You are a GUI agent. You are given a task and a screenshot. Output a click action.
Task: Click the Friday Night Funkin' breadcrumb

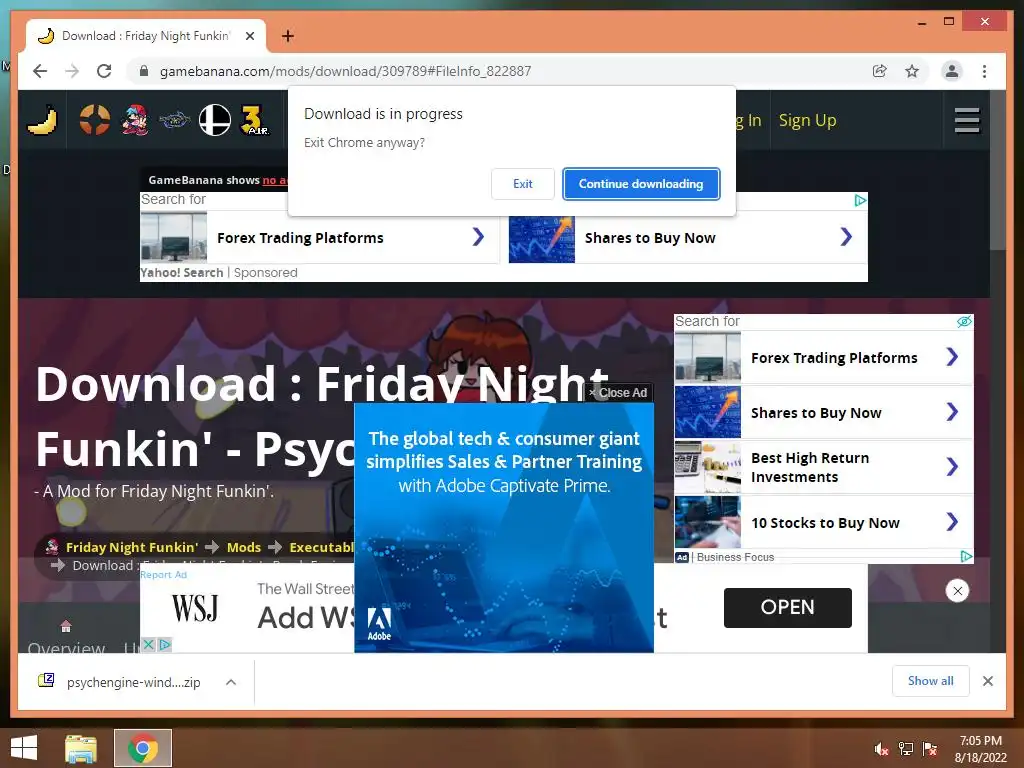pos(132,547)
